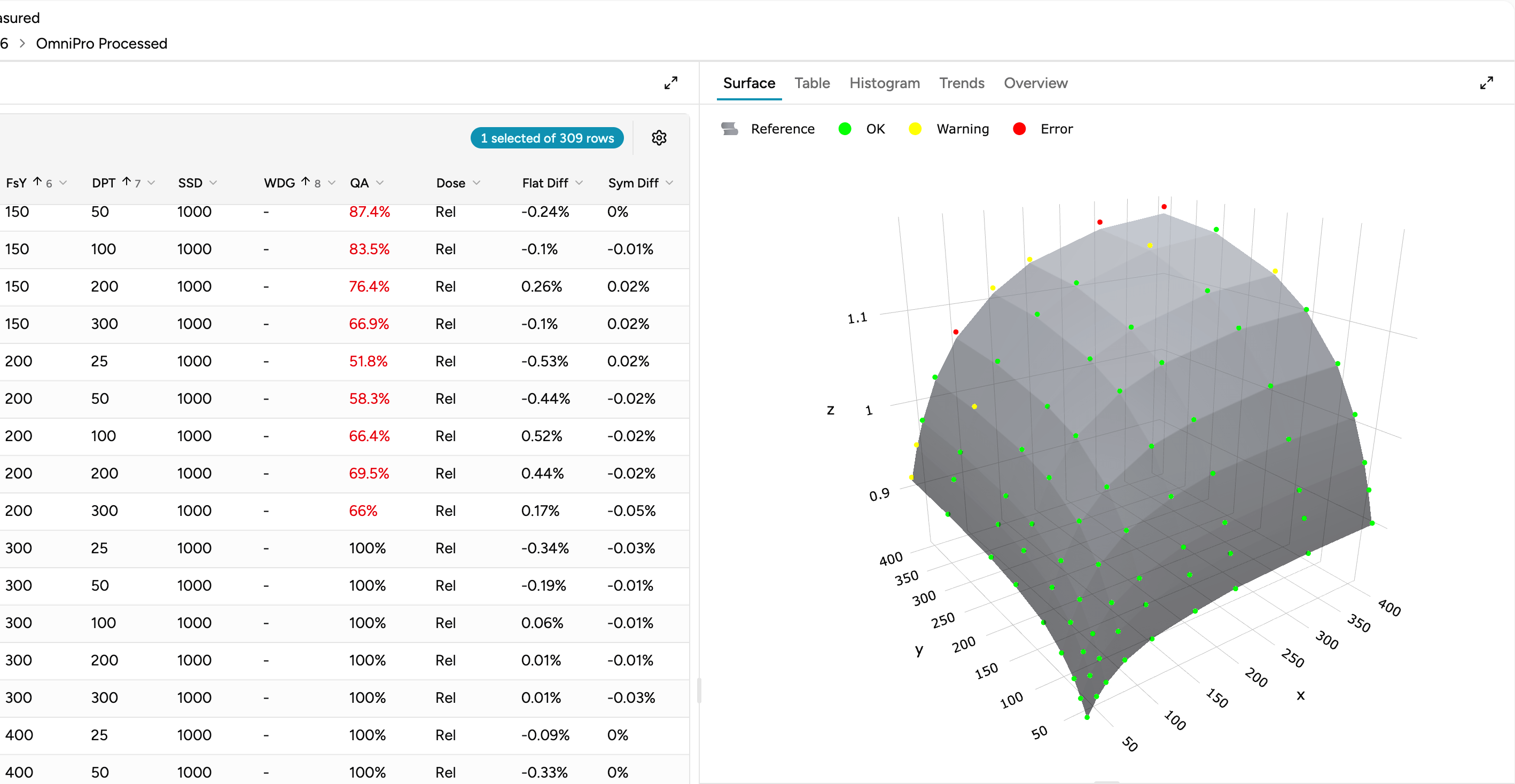This screenshot has width=1515, height=784.
Task: Click the FsY column sort arrow
Action: point(37,182)
